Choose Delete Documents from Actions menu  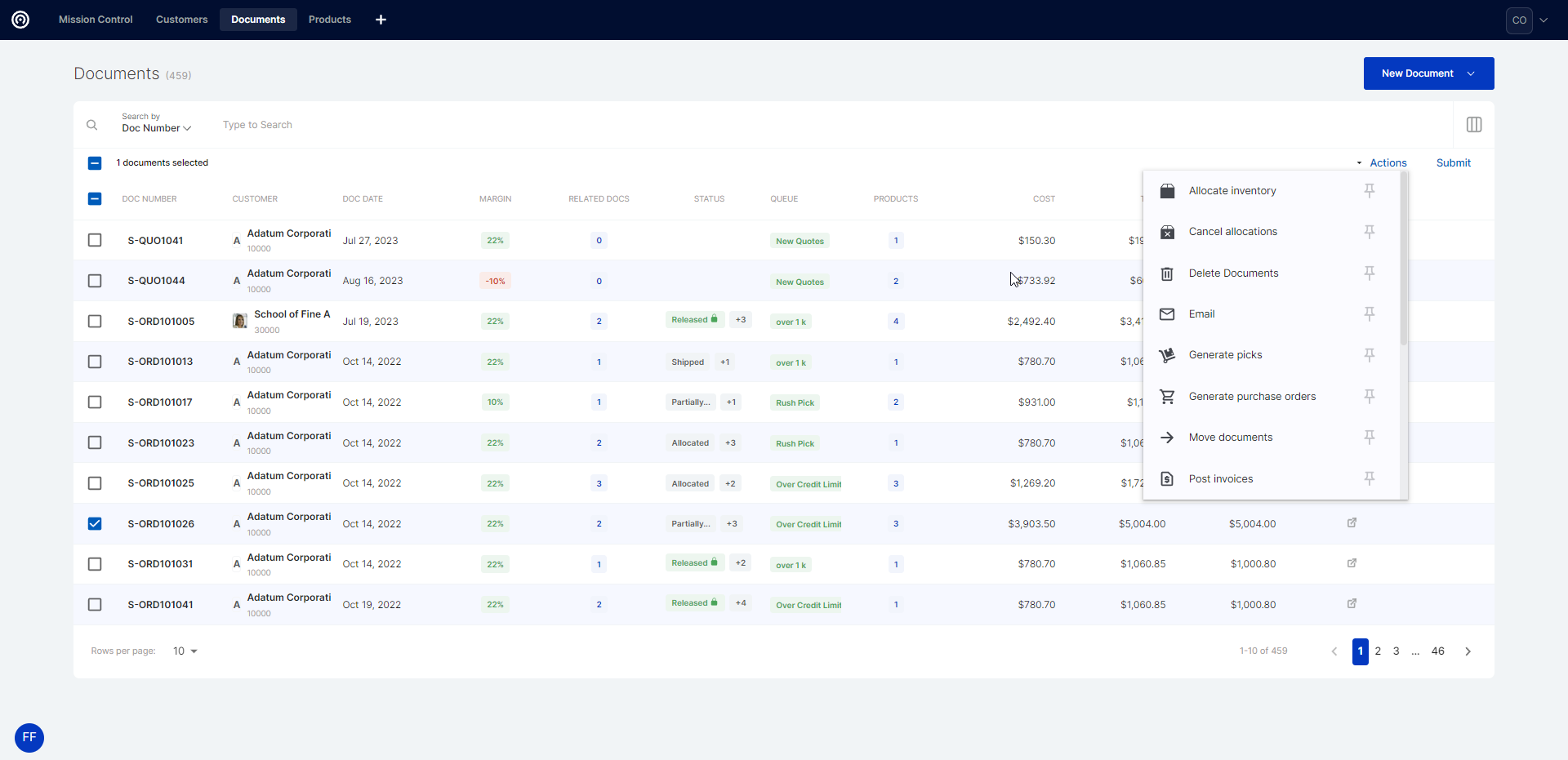pyautogui.click(x=1233, y=273)
